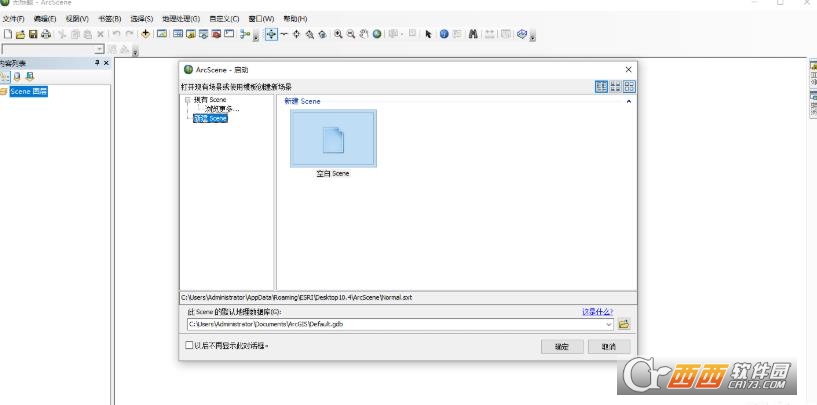Open the 帮助(H) menu
817x405 pixels.
[295, 19]
